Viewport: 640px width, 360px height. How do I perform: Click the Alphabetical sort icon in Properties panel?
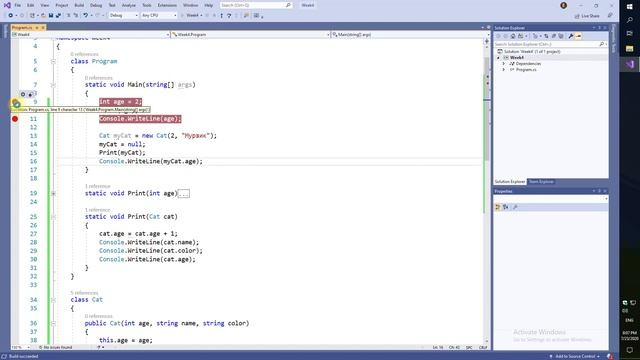505,207
